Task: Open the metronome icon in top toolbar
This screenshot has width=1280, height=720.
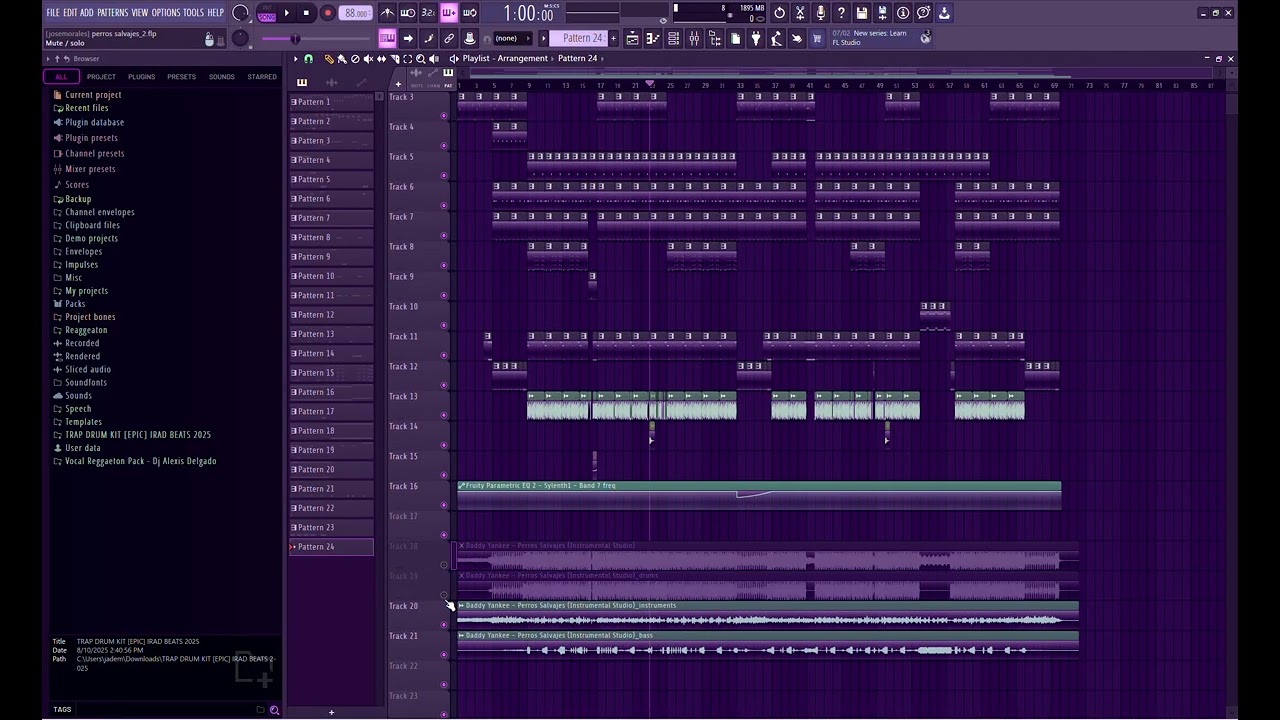Action: (x=387, y=13)
